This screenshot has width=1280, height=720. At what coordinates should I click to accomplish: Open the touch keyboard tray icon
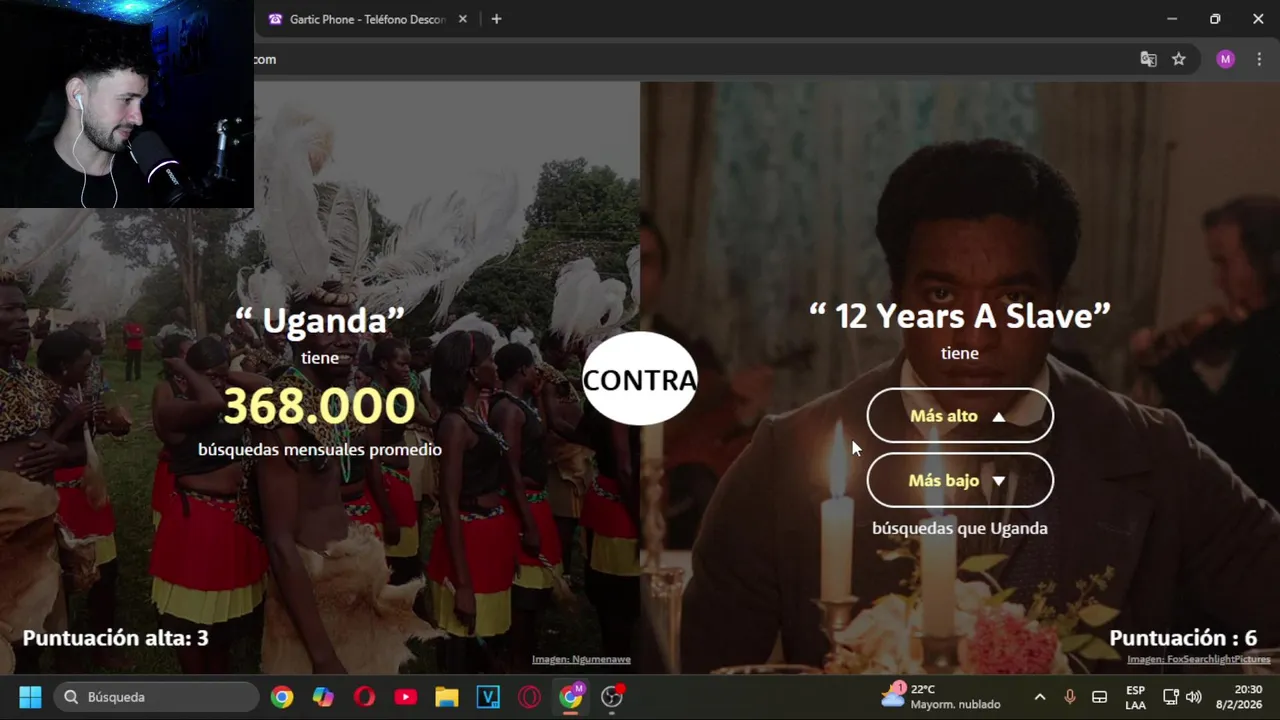tap(1099, 697)
